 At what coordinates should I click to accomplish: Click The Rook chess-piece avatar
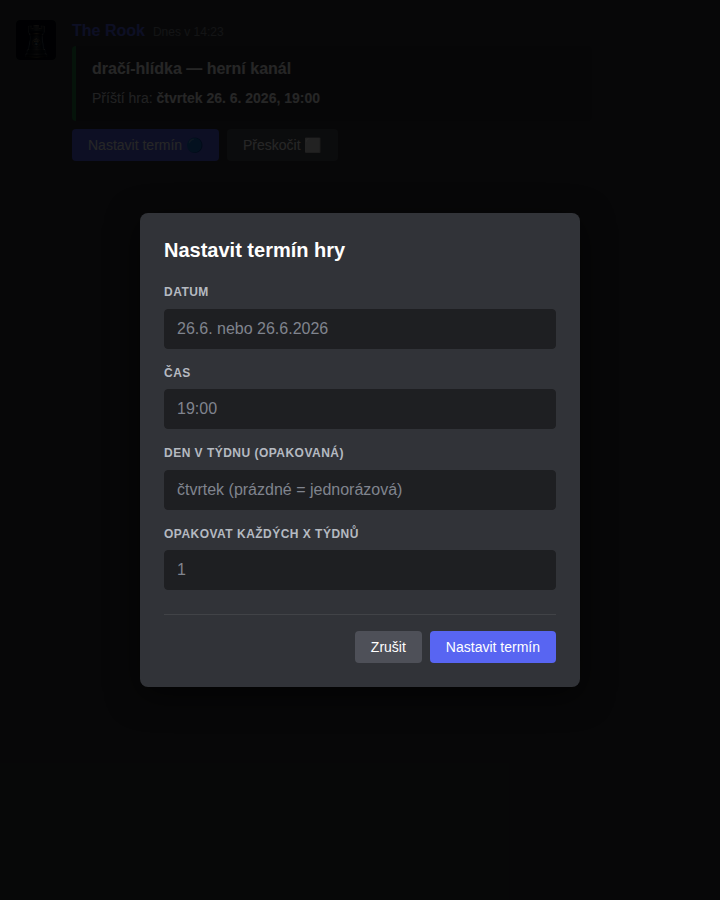36,40
